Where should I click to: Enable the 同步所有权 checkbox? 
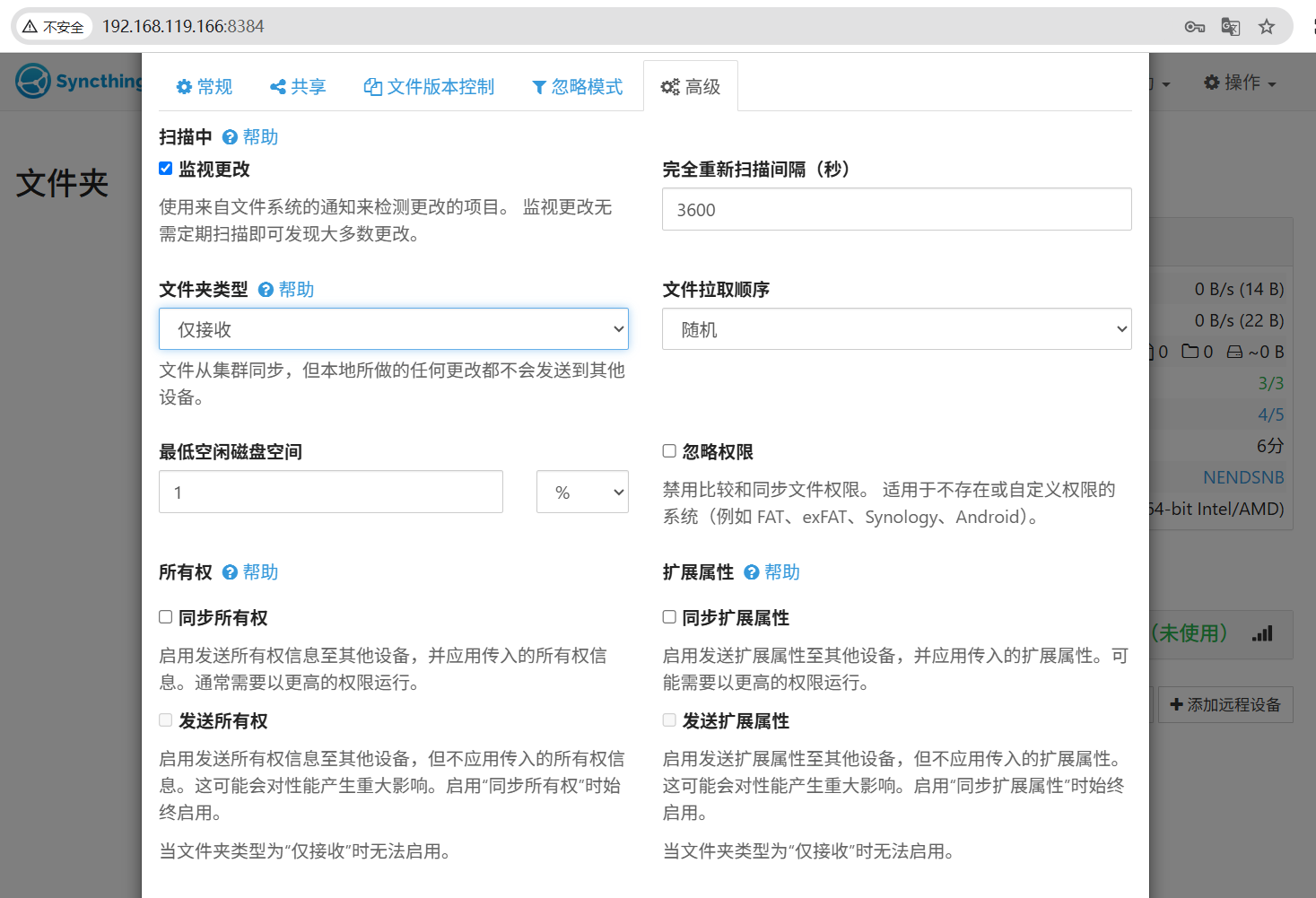pyautogui.click(x=165, y=617)
